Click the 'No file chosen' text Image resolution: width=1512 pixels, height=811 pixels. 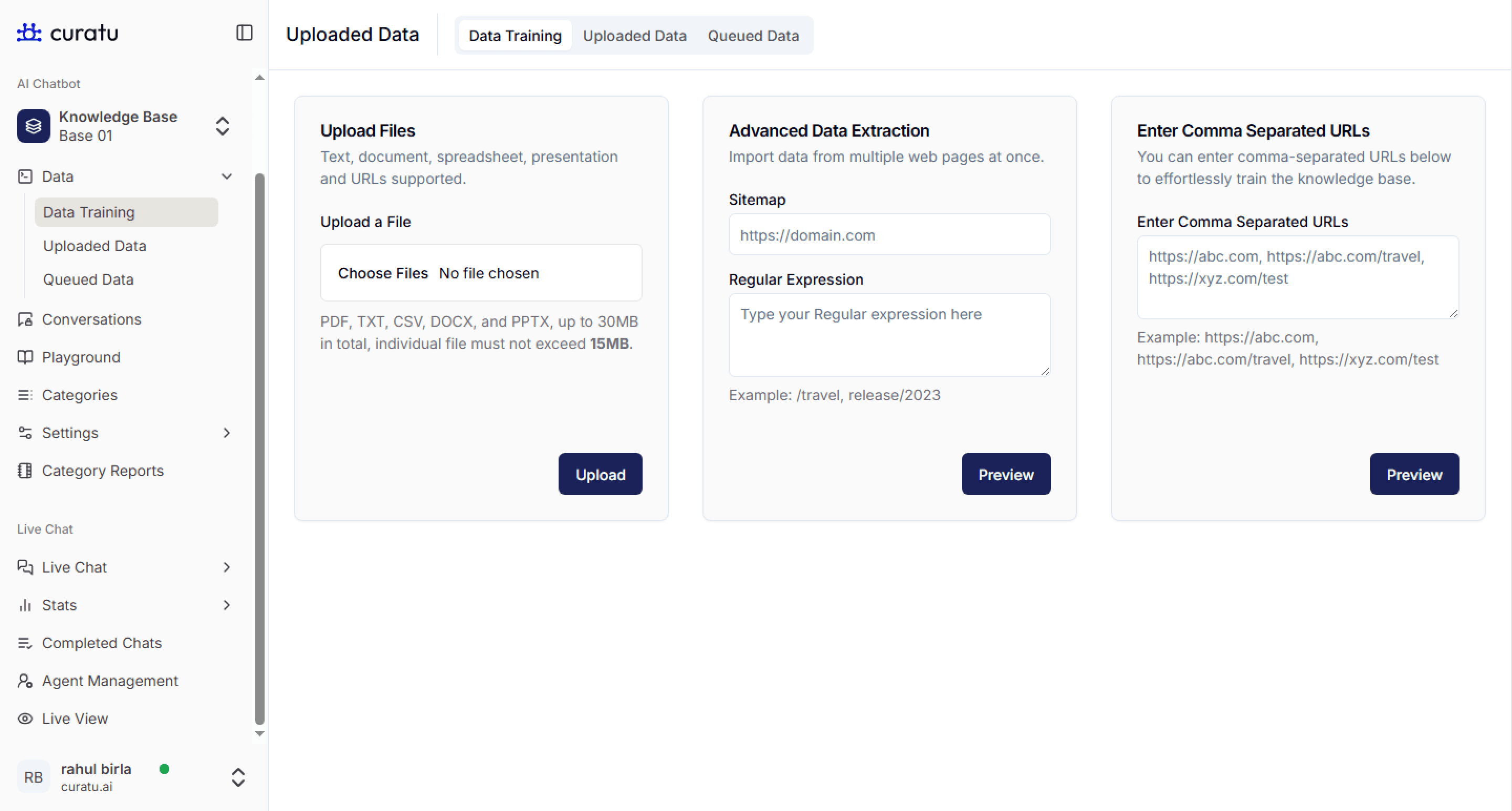[489, 273]
